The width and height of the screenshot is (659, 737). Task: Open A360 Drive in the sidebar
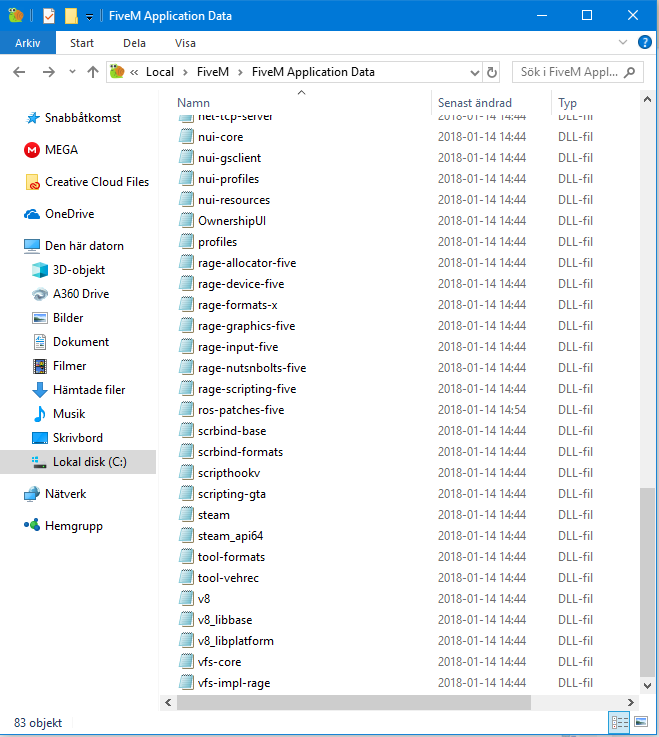[81, 293]
